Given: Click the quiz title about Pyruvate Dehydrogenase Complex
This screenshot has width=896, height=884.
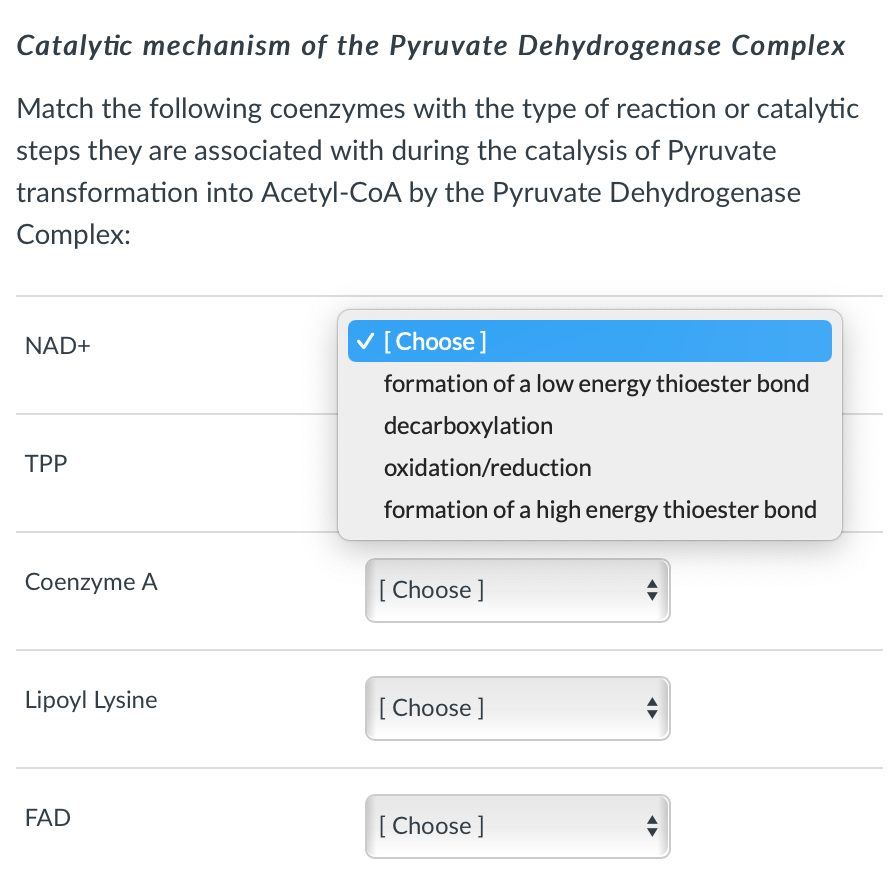Looking at the screenshot, I should click(430, 45).
